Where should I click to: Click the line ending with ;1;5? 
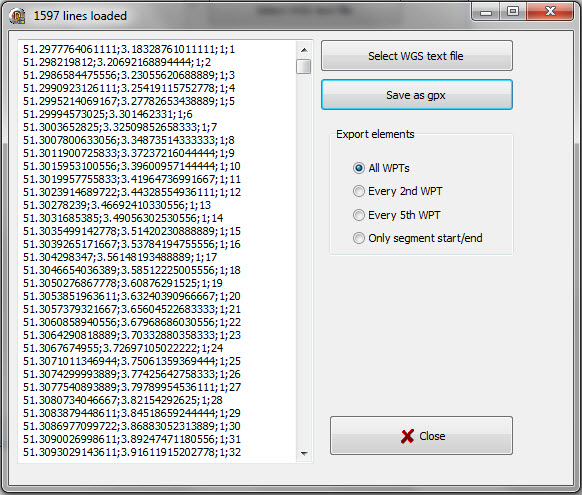click(129, 101)
